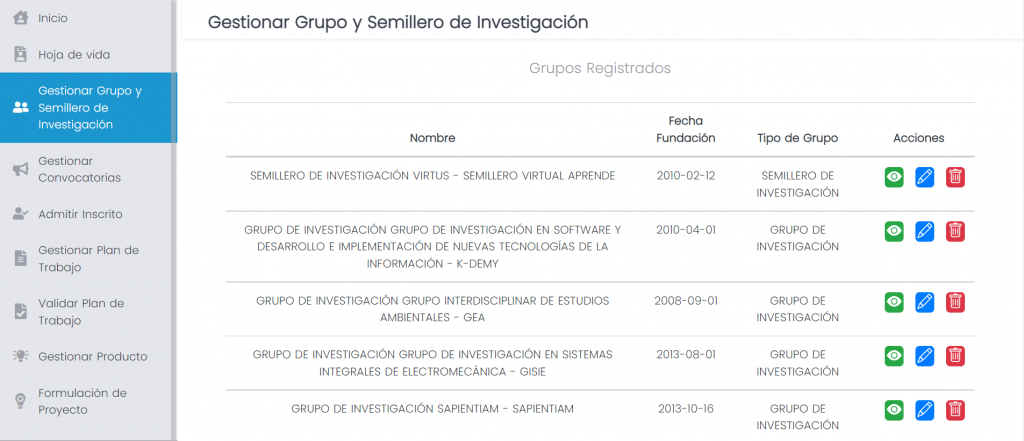1024x441 pixels.
Task: Edit the K-DEMY research group
Action: coord(925,231)
